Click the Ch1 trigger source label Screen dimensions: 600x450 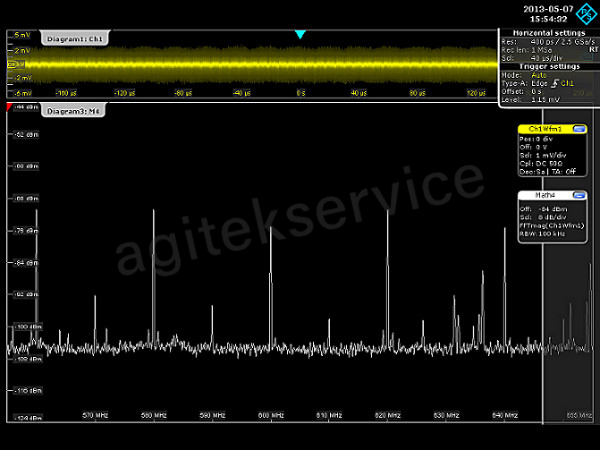[568, 83]
